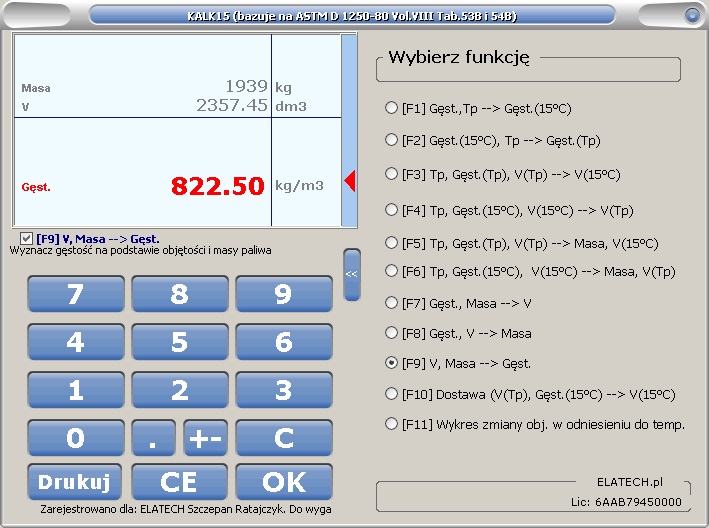The width and height of the screenshot is (709, 528).
Task: Click the kg/m3 unit label
Action: coord(299,186)
